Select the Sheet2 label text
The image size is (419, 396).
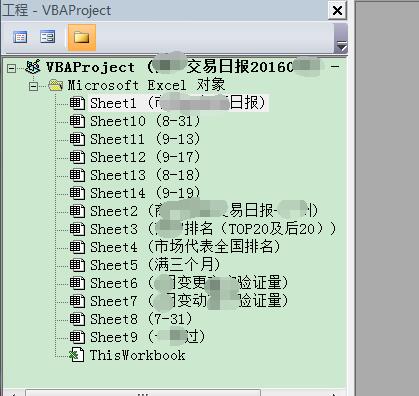point(204,211)
